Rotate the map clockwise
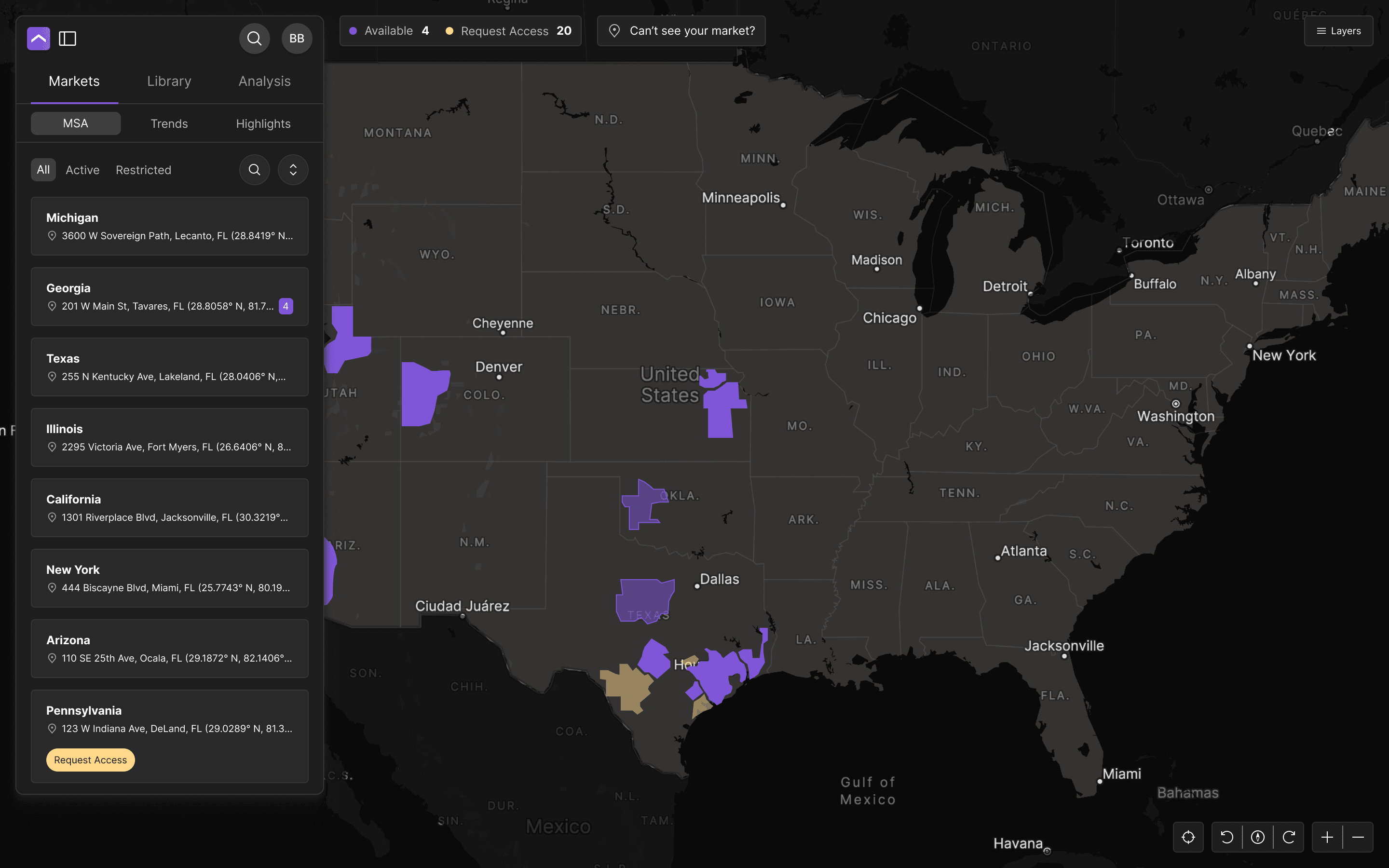The image size is (1389, 868). (x=1289, y=837)
